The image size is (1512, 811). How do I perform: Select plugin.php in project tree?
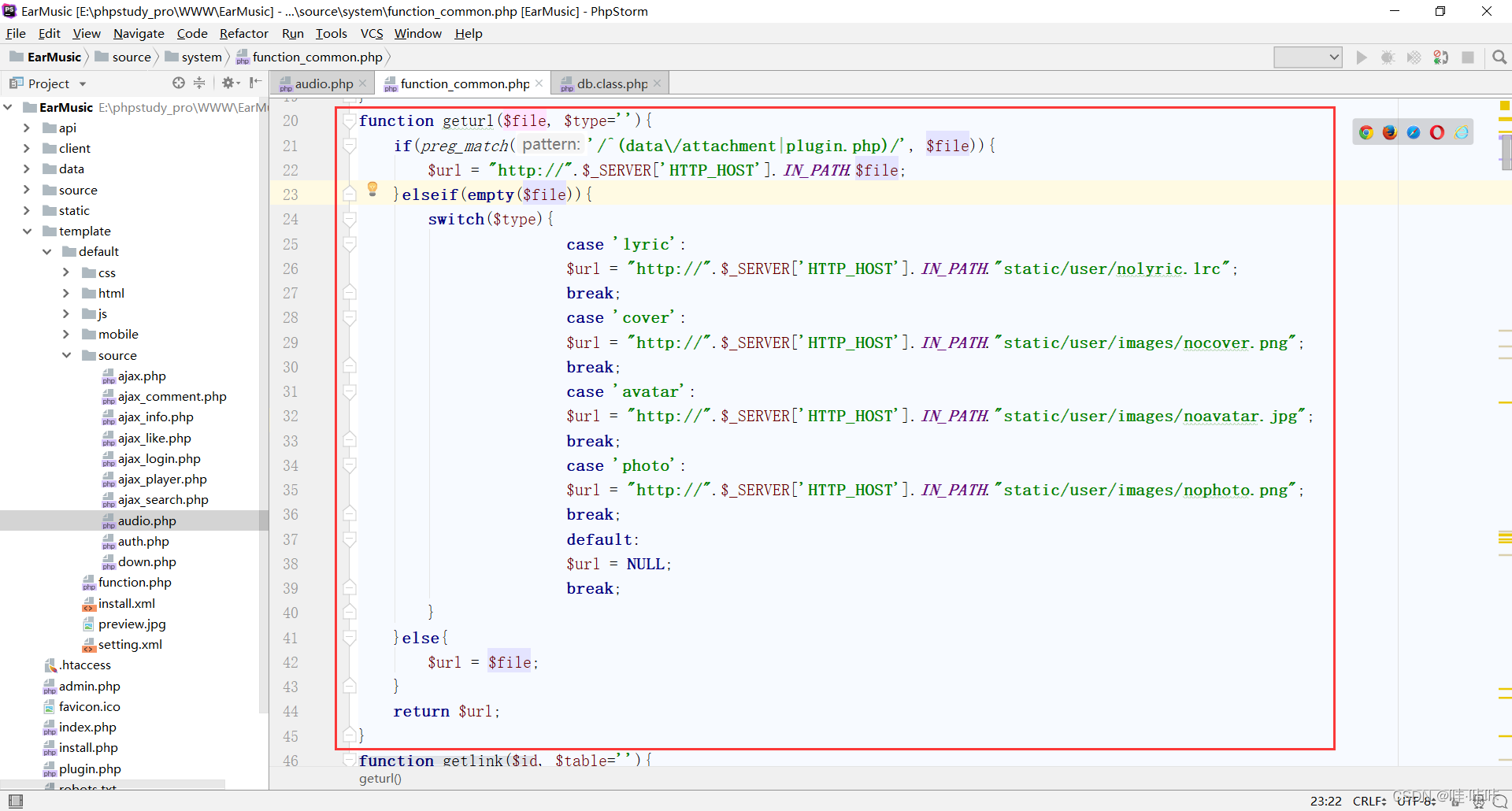(x=90, y=768)
